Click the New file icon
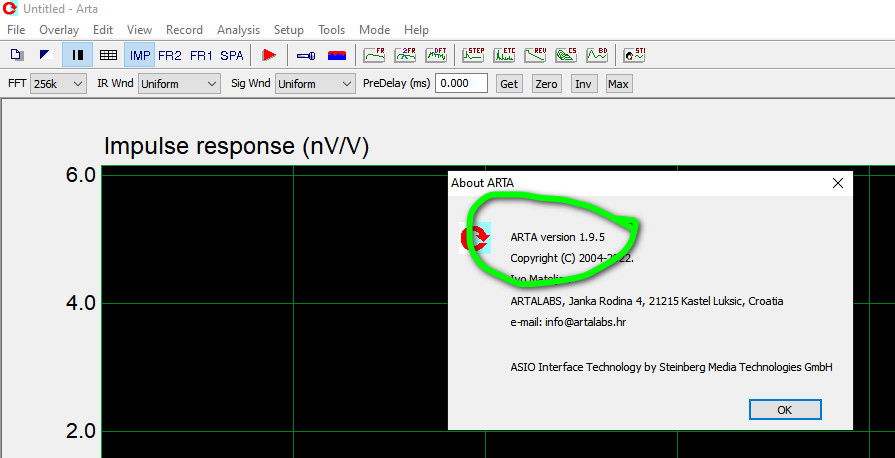Image resolution: width=895 pixels, height=458 pixels. pyautogui.click(x=17, y=55)
